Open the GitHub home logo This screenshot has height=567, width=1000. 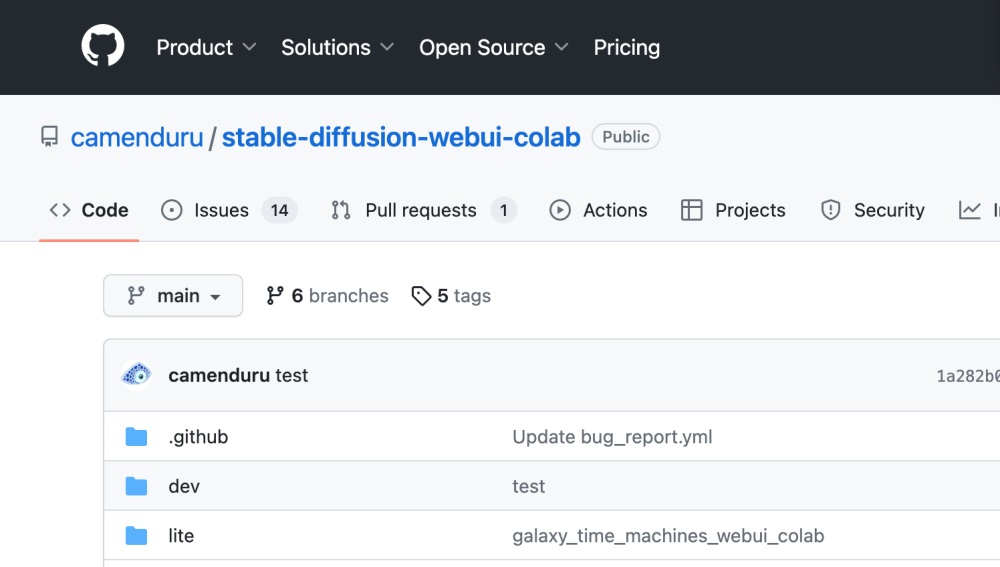103,46
